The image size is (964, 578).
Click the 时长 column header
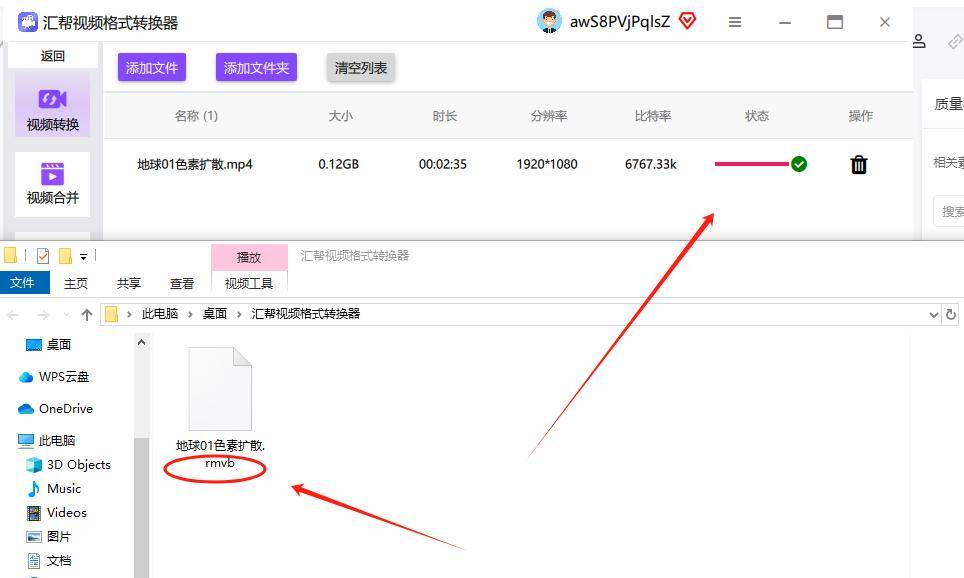pyautogui.click(x=444, y=116)
